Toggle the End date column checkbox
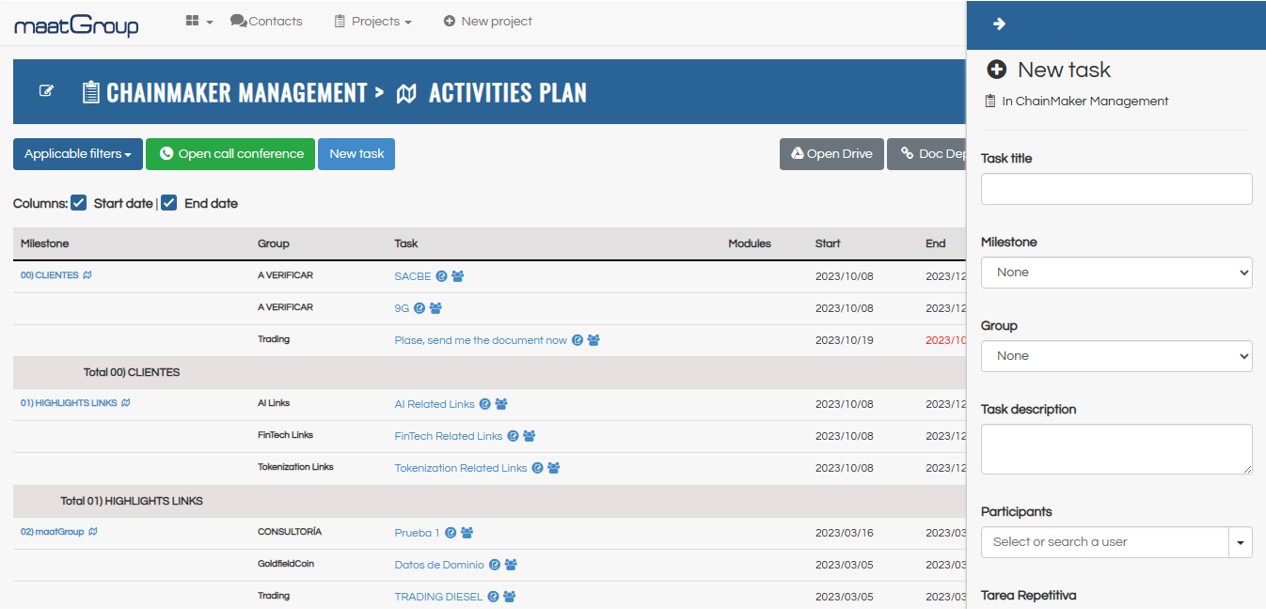 [x=169, y=203]
